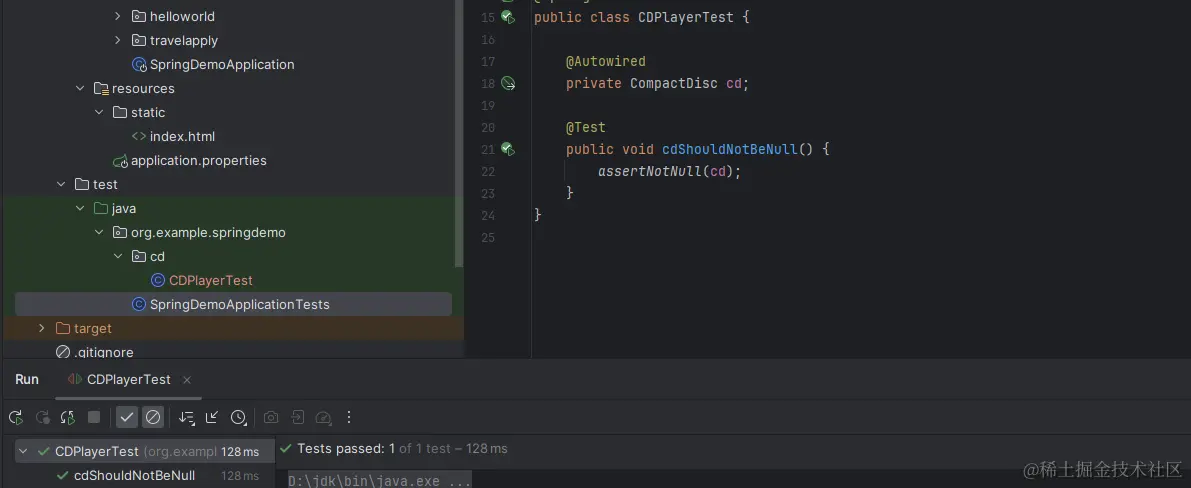The width and height of the screenshot is (1191, 488).
Task: Collapse the static folder
Action: tap(99, 112)
